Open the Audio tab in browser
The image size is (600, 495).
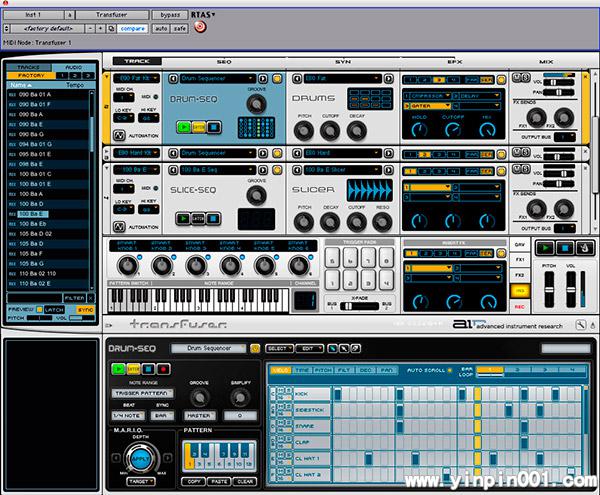coord(73,66)
